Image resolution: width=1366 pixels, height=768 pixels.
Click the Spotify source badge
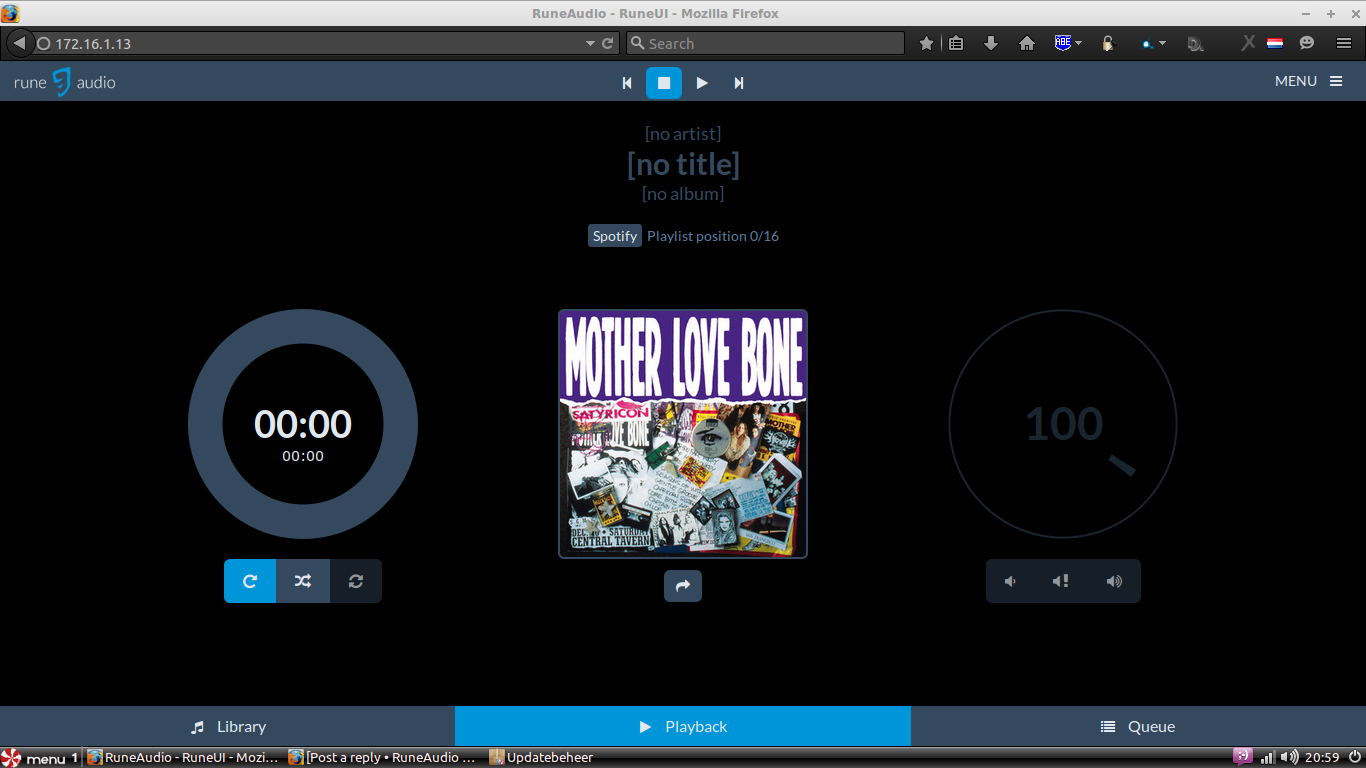pos(615,236)
